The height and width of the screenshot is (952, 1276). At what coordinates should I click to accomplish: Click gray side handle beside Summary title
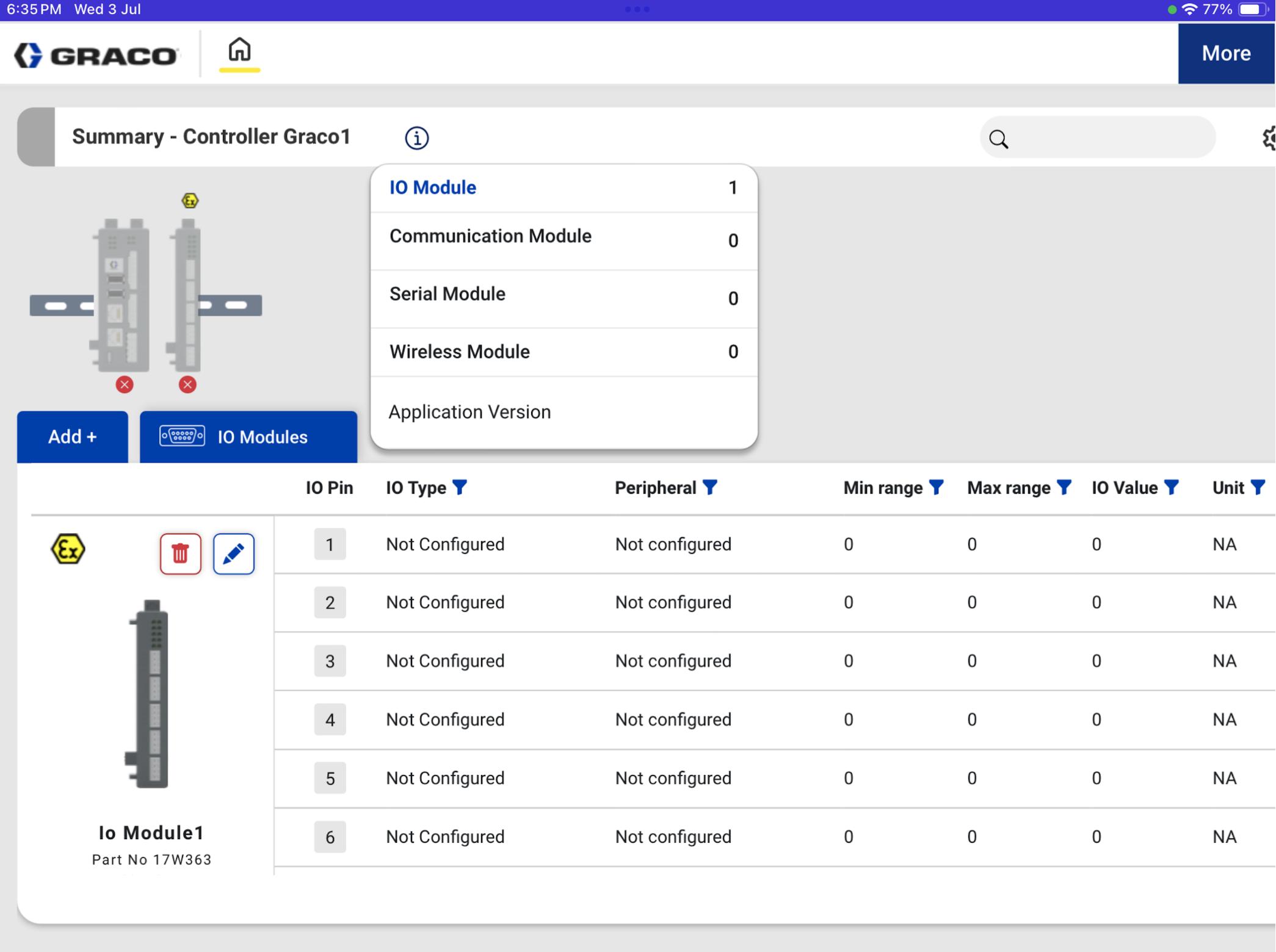tap(36, 137)
